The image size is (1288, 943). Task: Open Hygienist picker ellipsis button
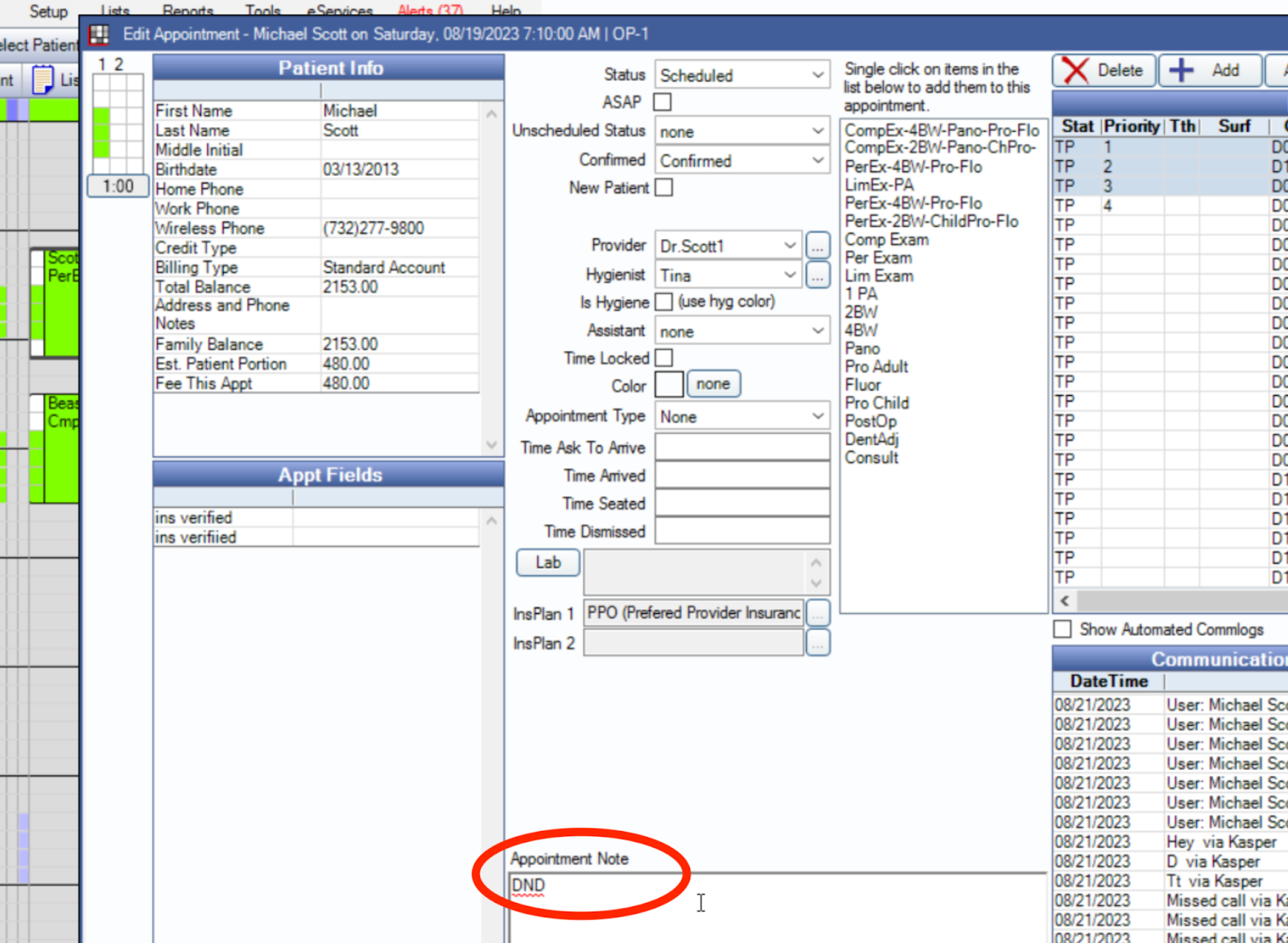point(817,276)
